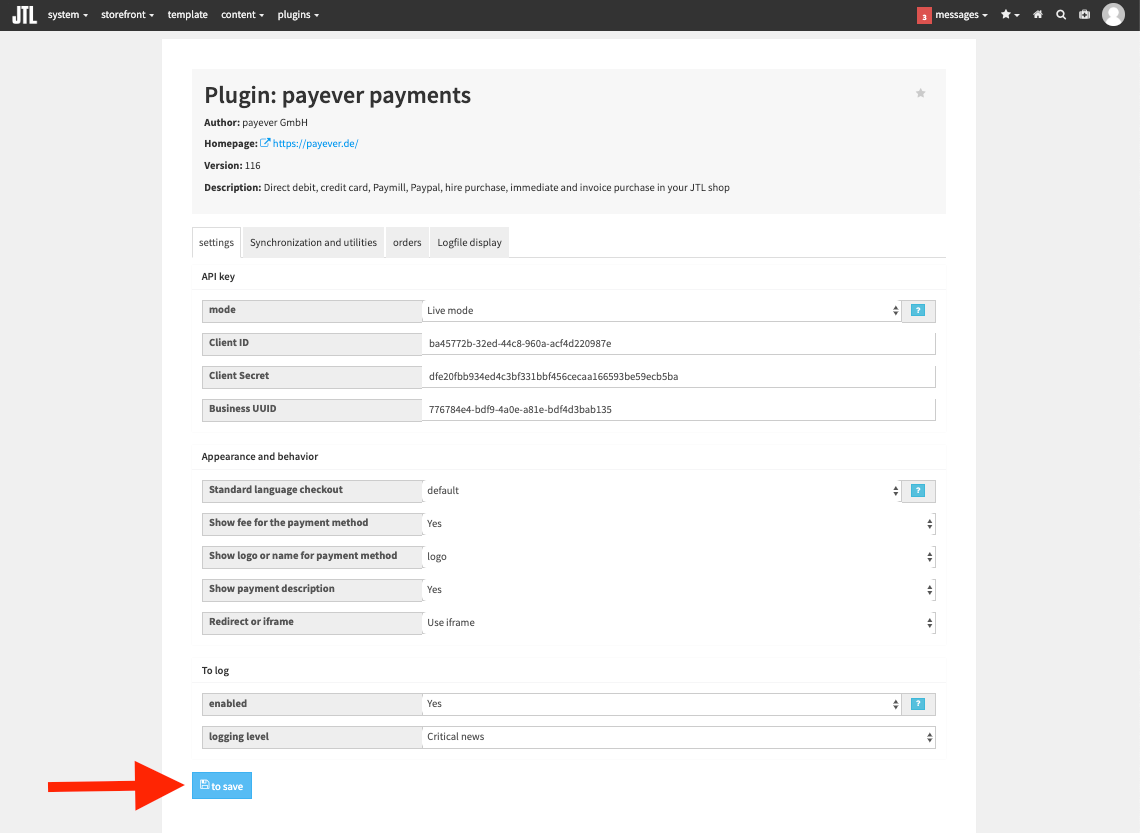This screenshot has height=833, width=1140.
Task: Click the JTL logo in the top bar
Action: pos(24,15)
